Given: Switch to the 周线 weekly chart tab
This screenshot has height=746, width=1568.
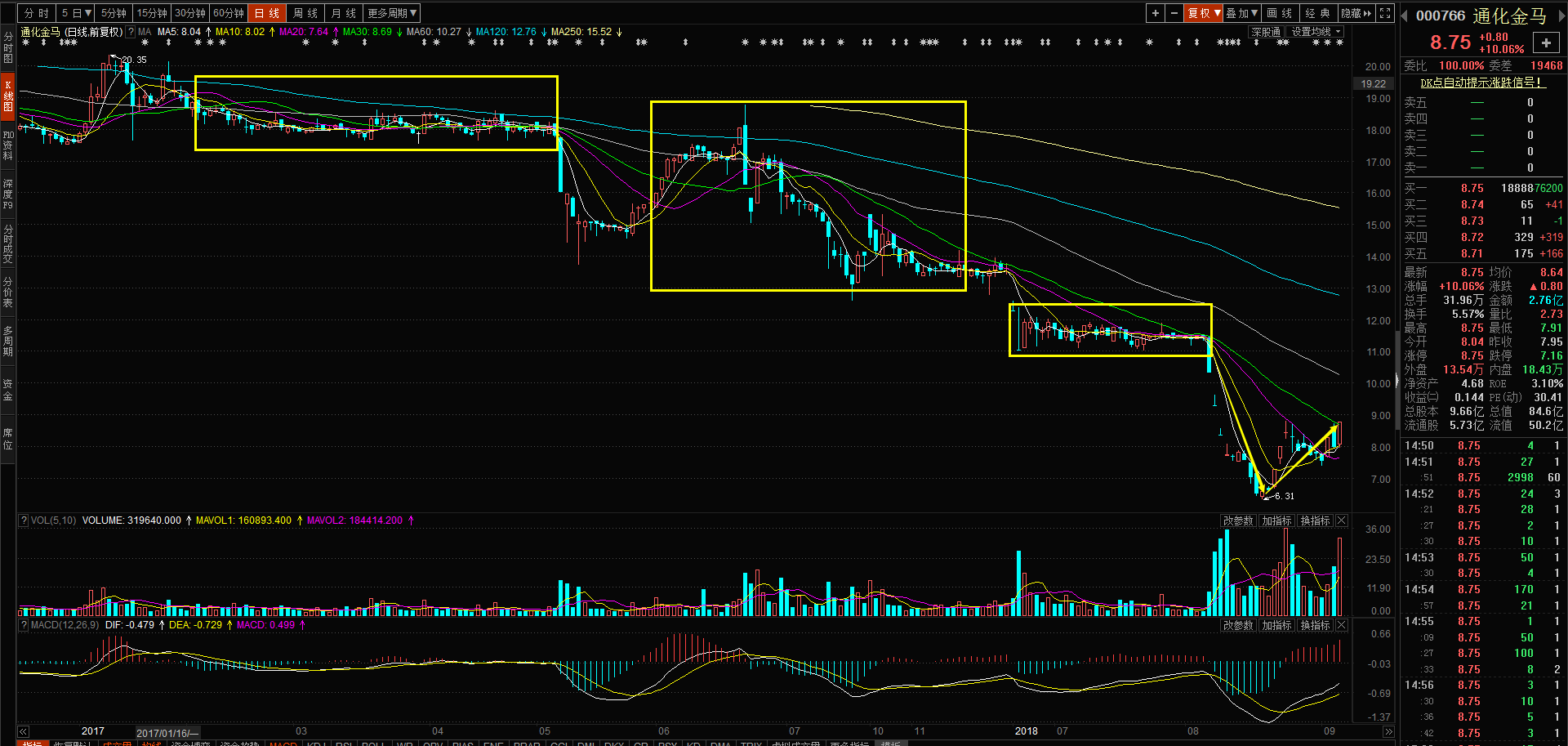Looking at the screenshot, I should coord(305,13).
